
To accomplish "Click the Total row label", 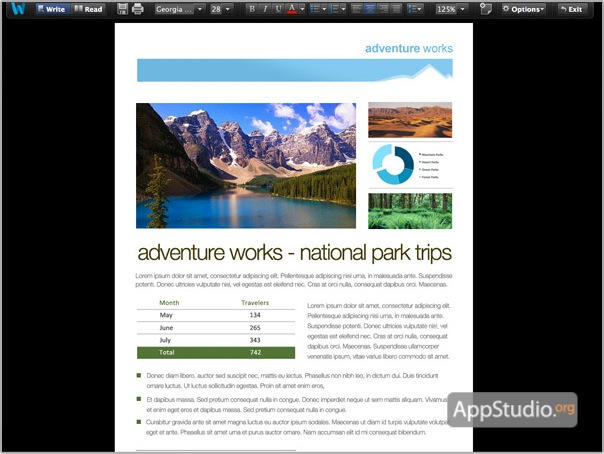I will tap(167, 352).
